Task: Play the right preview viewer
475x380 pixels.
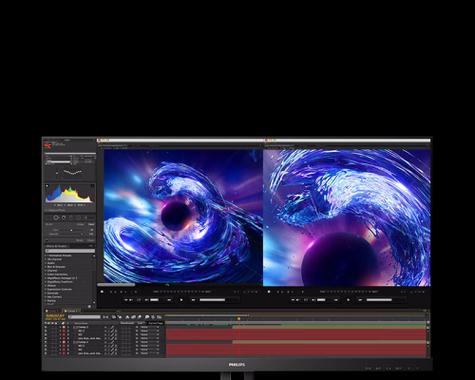Action: click(x=348, y=300)
